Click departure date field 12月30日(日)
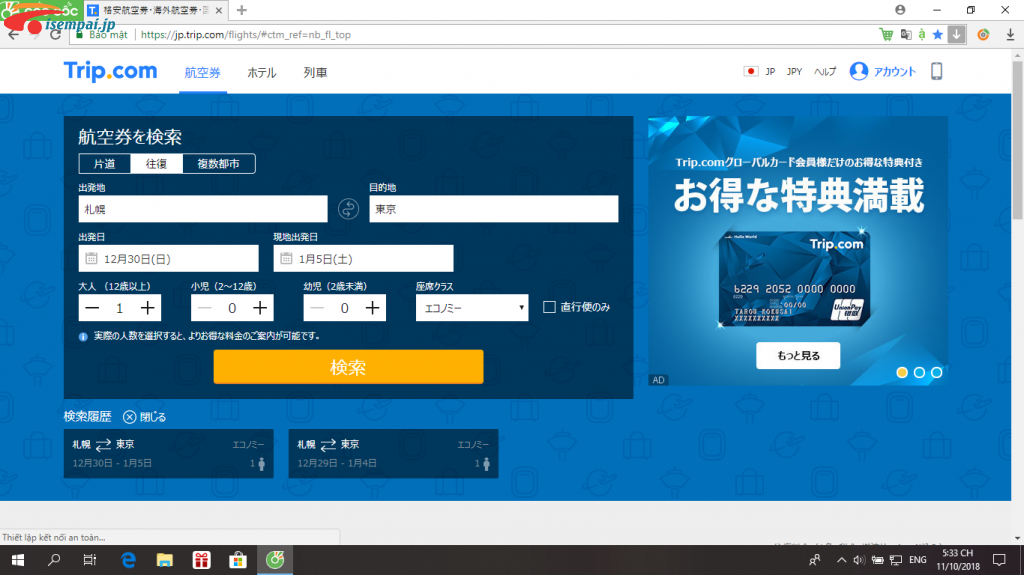Viewport: 1024px width, 575px height. point(168,259)
